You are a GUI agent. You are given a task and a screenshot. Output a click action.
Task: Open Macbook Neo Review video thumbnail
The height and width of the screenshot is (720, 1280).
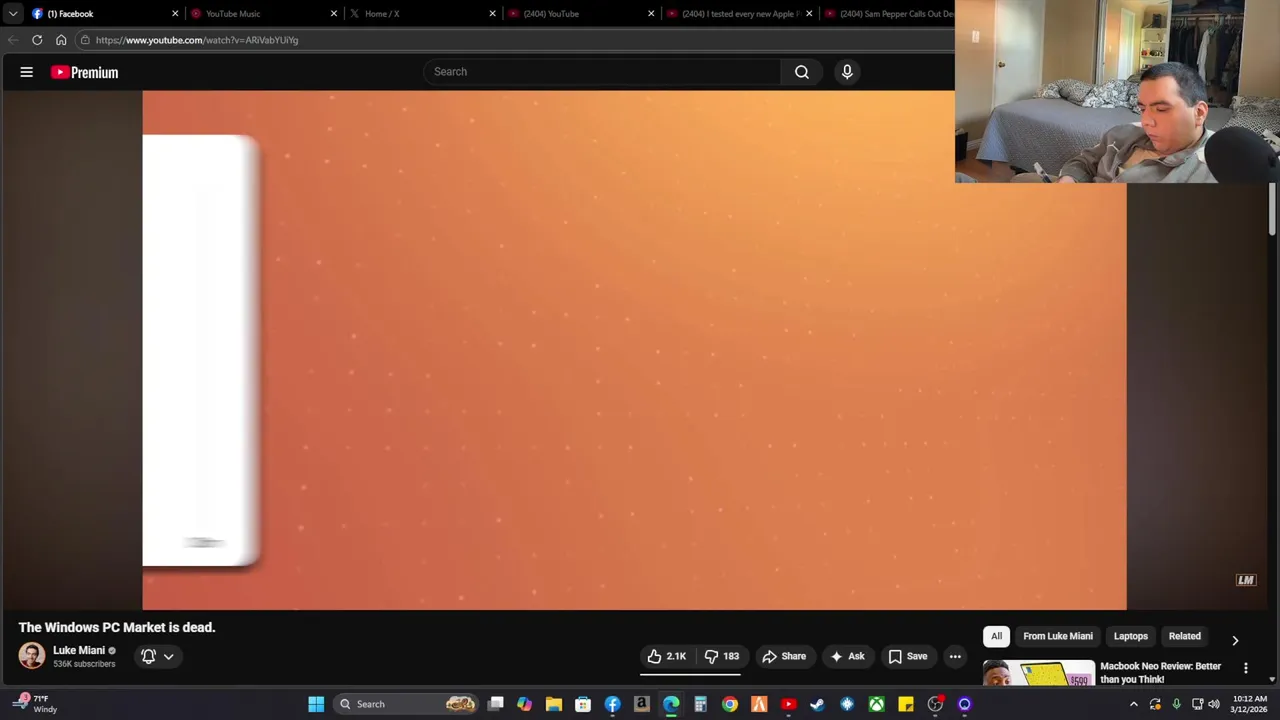[x=1039, y=673]
